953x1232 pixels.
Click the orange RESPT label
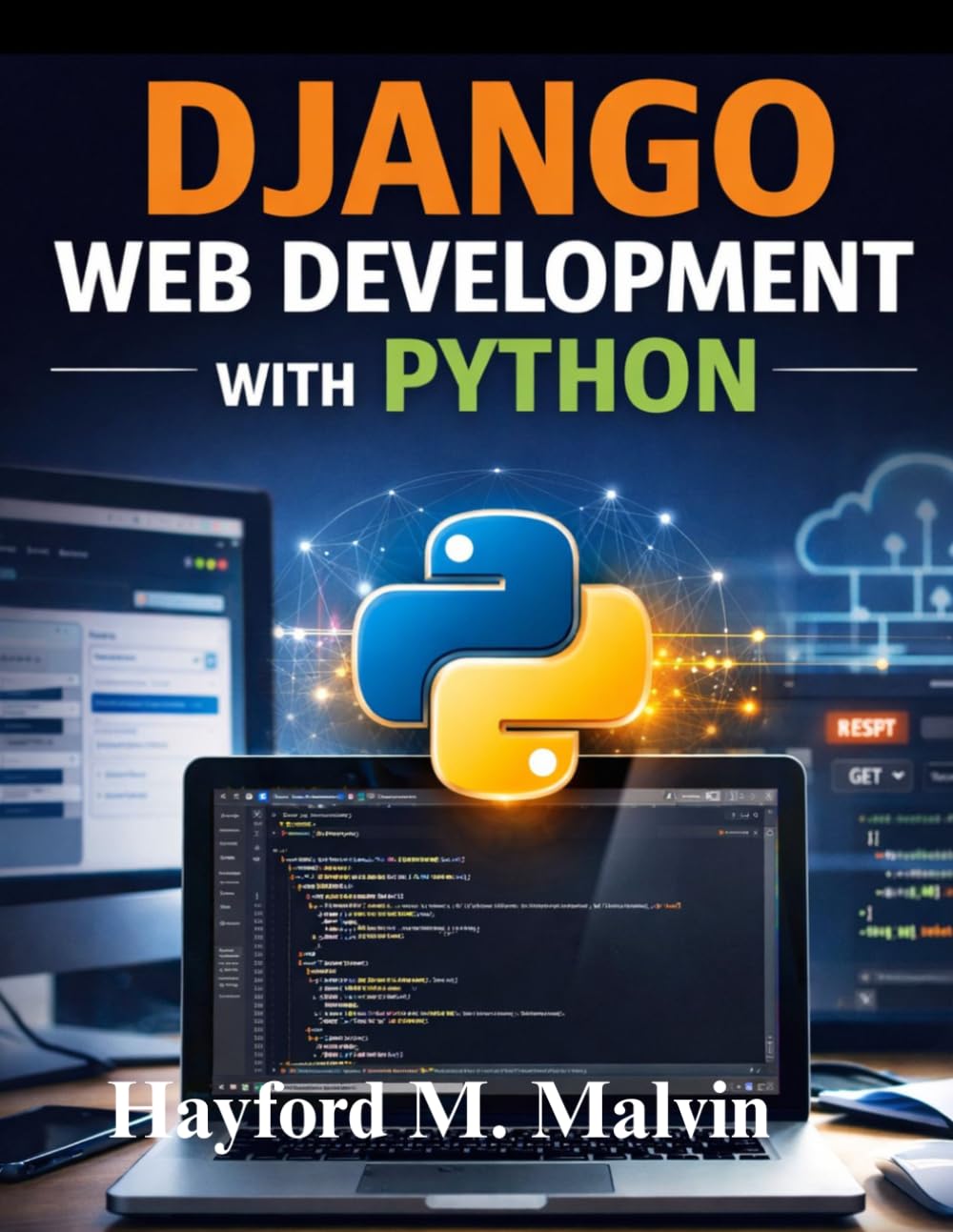865,729
